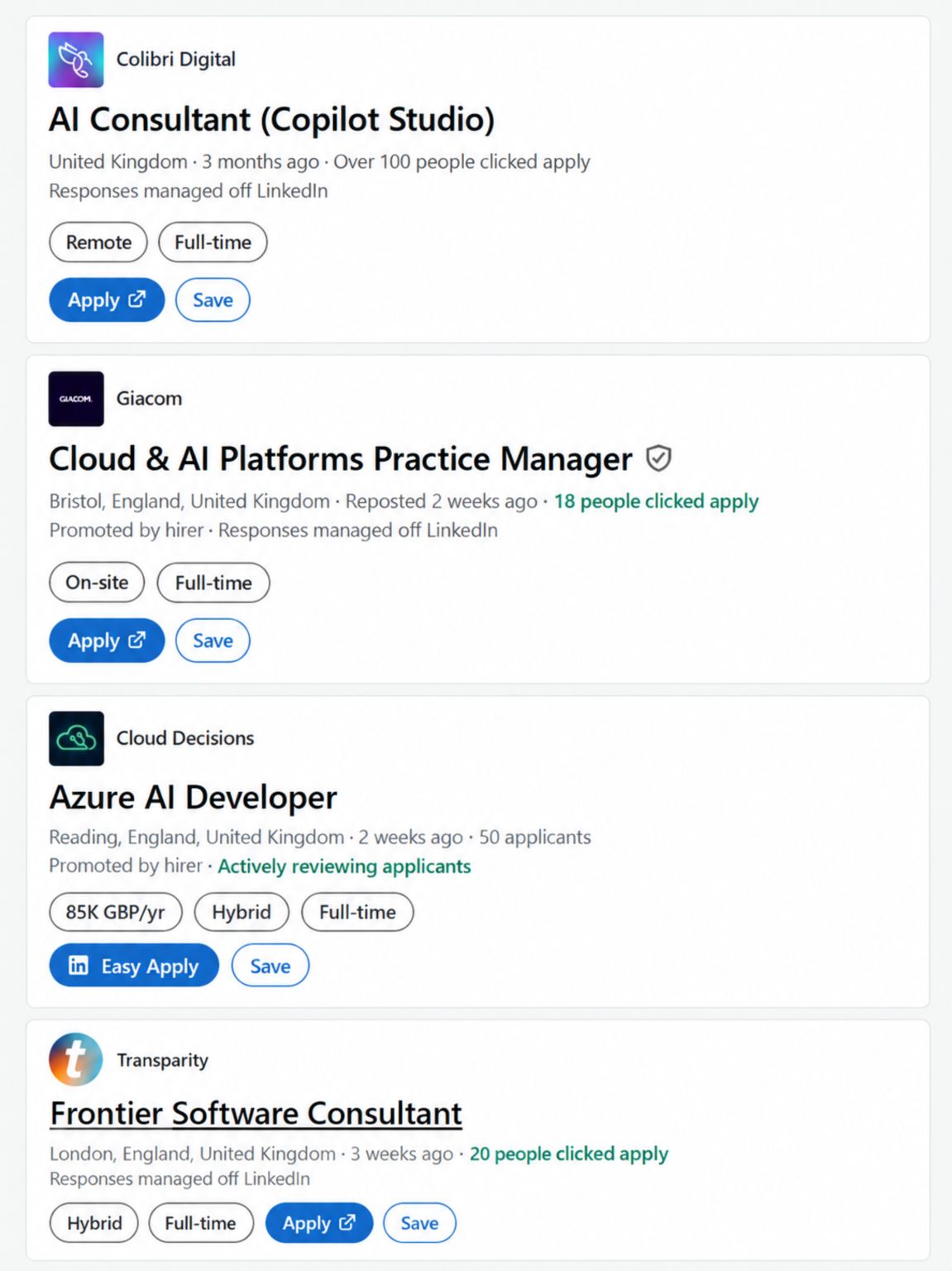Click 'Responses managed off LinkedIn' under Colibri Digital job
952x1271 pixels.
(189, 191)
